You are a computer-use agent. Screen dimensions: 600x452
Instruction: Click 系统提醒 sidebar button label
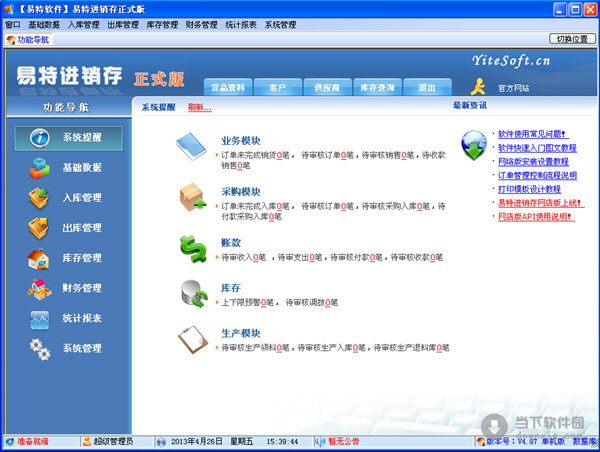[x=82, y=138]
